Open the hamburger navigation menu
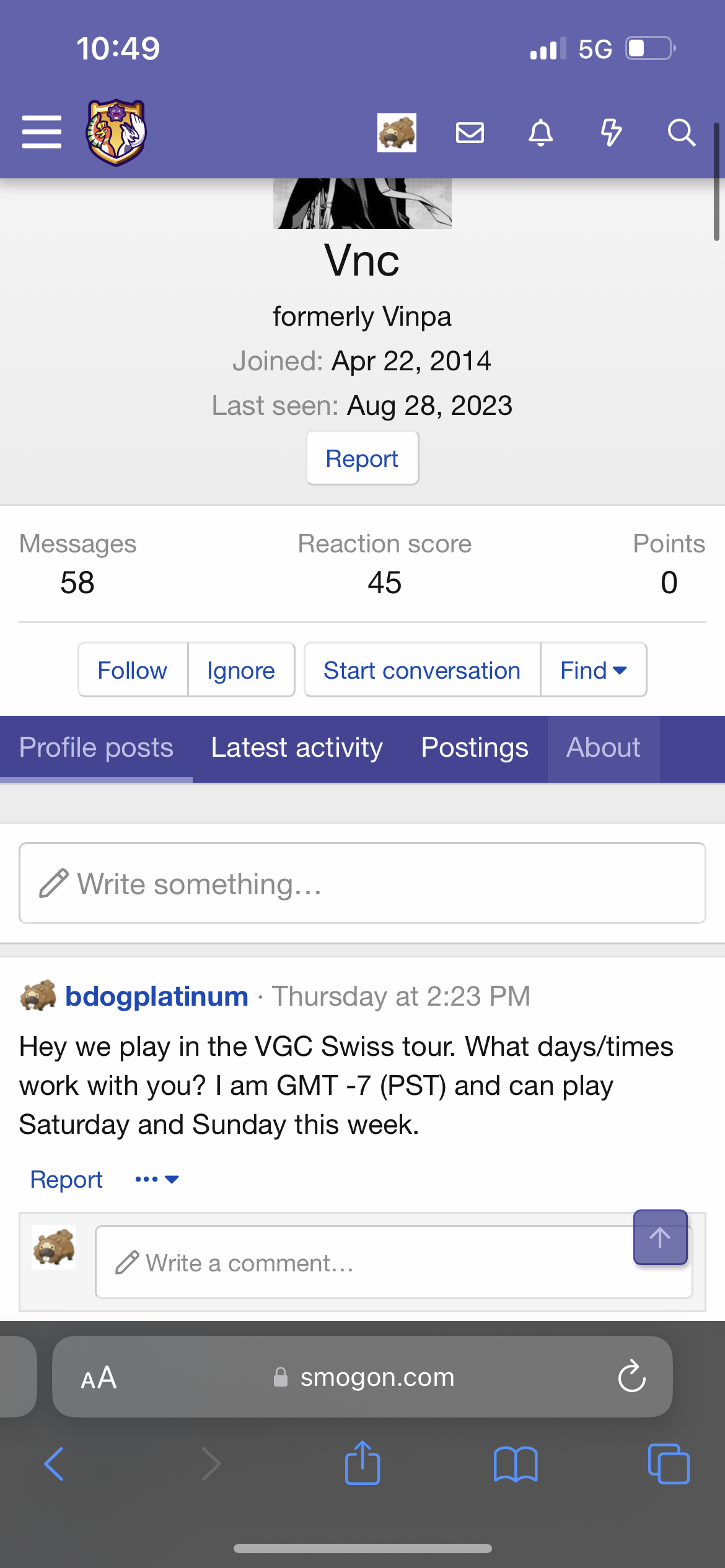This screenshot has height=1568, width=725. point(42,132)
